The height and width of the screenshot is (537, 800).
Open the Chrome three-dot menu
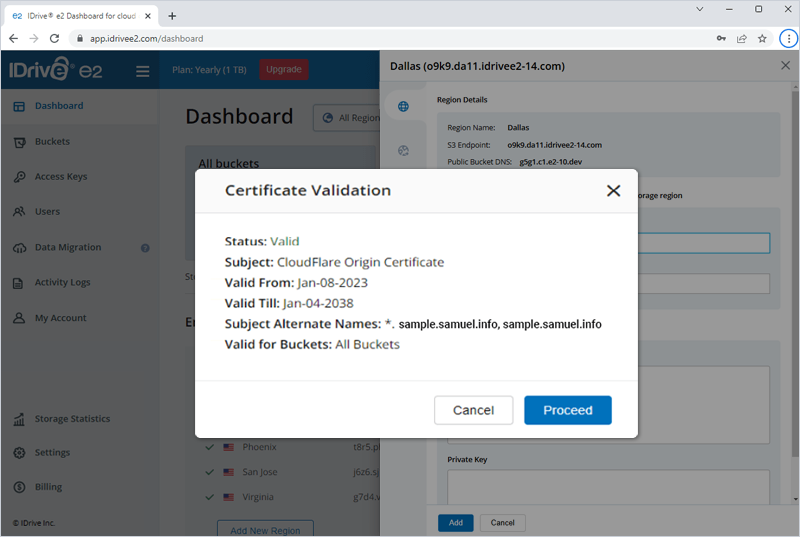(x=788, y=38)
